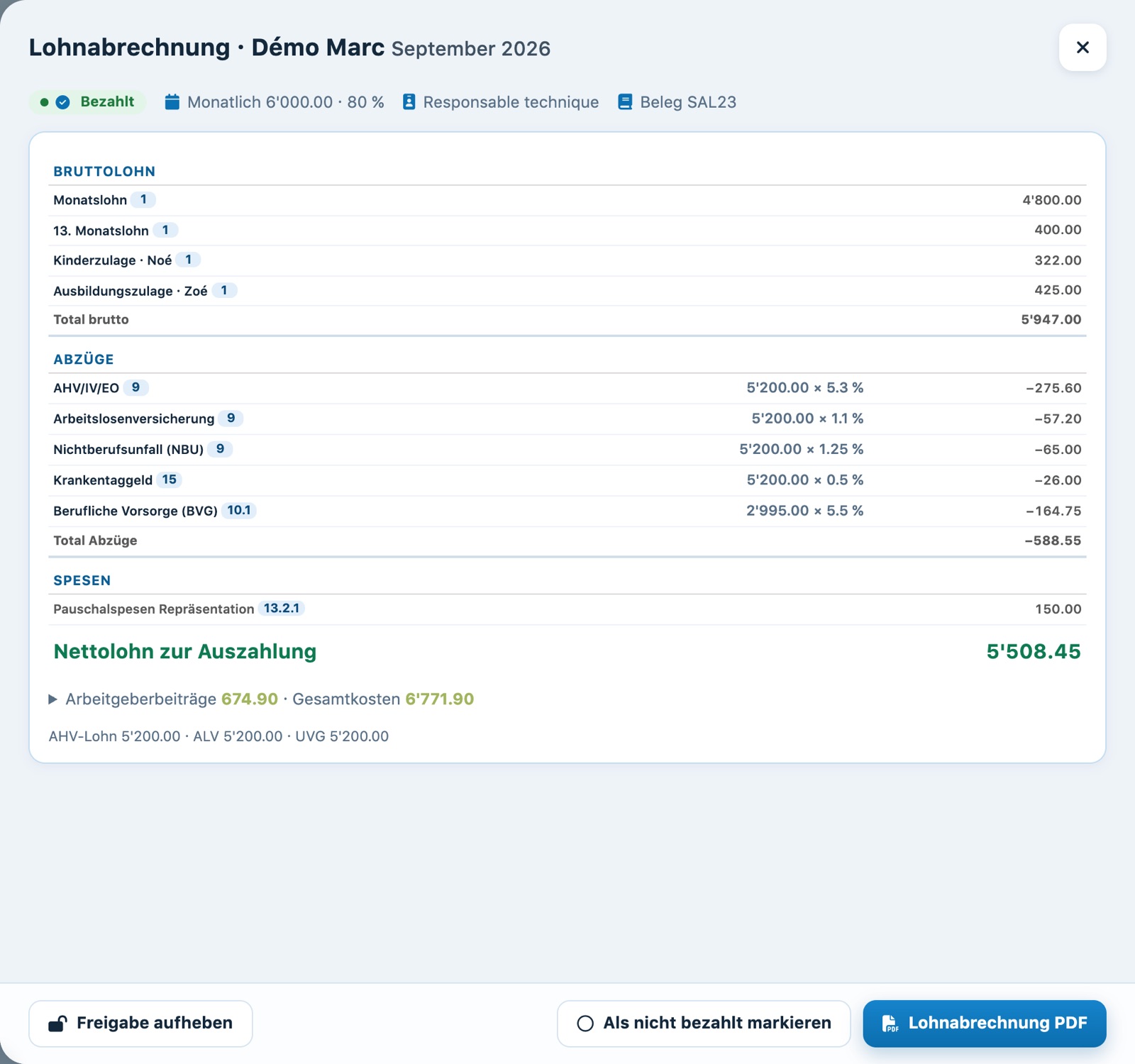Click the Gesamtkosten 6'771.90 disclosure text
The image size is (1135, 1064).
[x=383, y=699]
